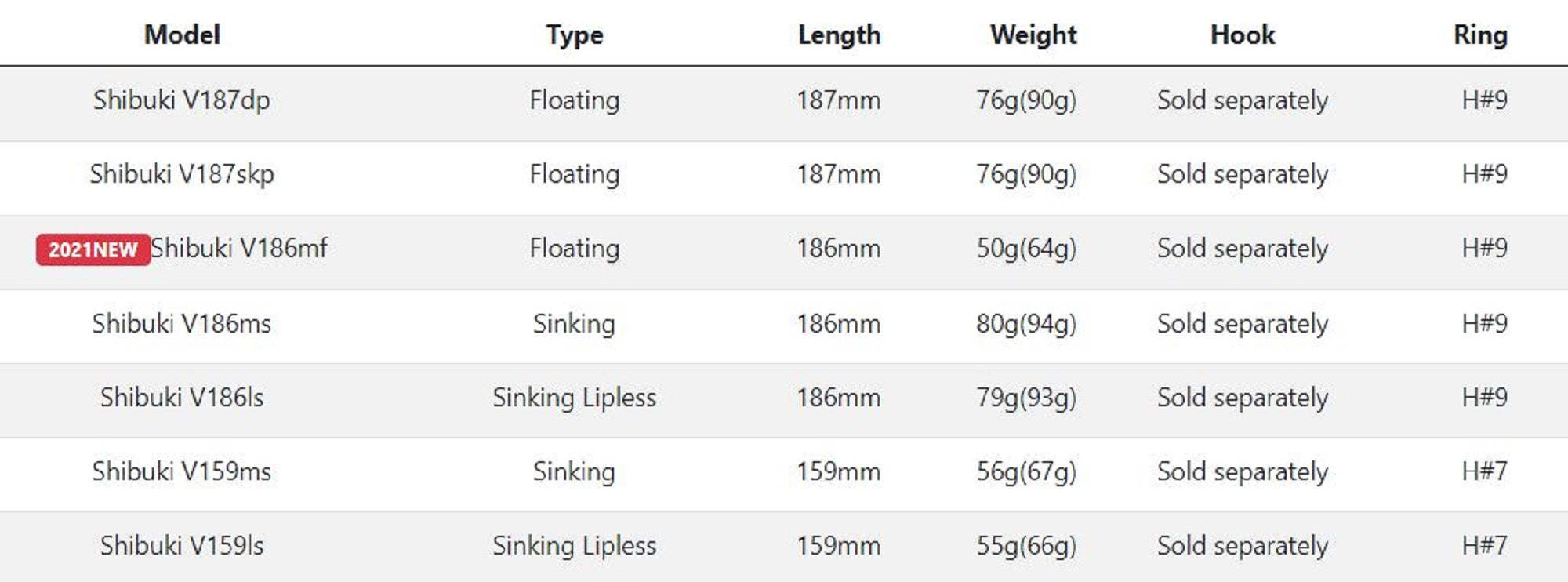Click the H#7 ring cell for V159ms

[x=1484, y=471]
